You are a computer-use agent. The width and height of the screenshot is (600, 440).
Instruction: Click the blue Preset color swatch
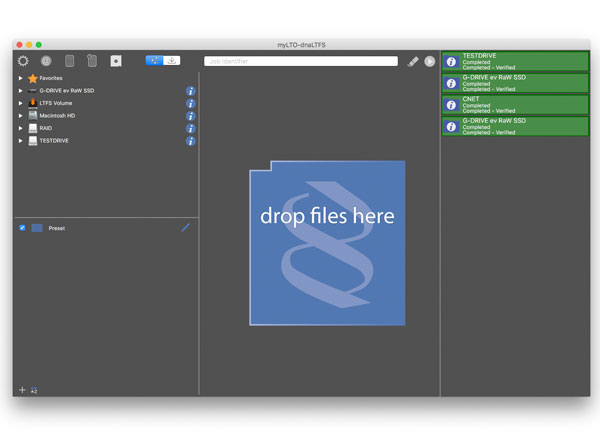click(x=37, y=228)
